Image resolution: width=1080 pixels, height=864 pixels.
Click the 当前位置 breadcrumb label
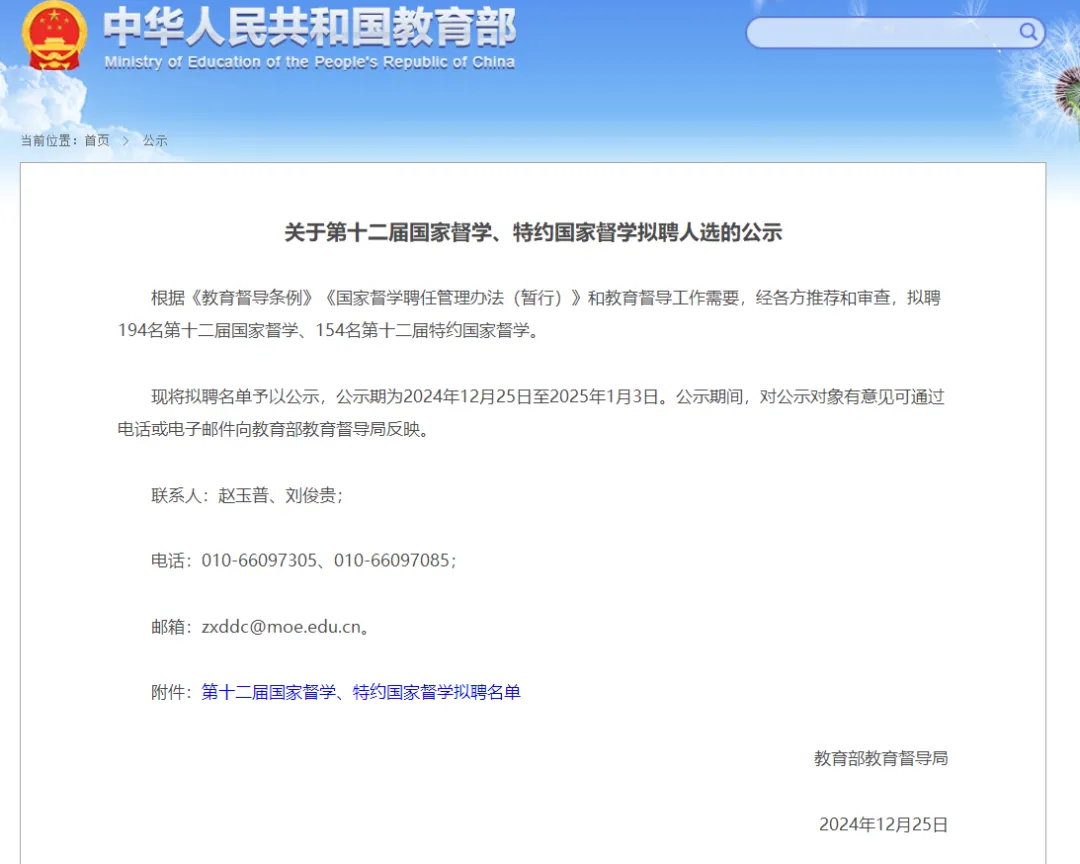coord(49,141)
